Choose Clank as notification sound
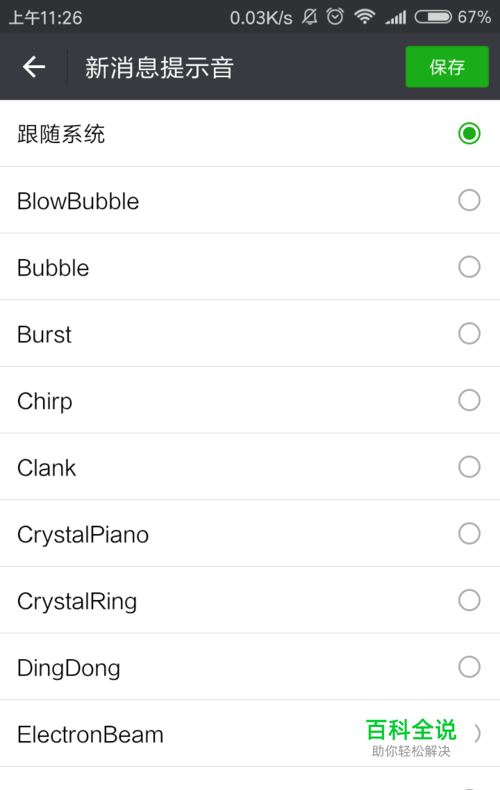Viewport: 500px width, 790px height. pyautogui.click(x=469, y=467)
